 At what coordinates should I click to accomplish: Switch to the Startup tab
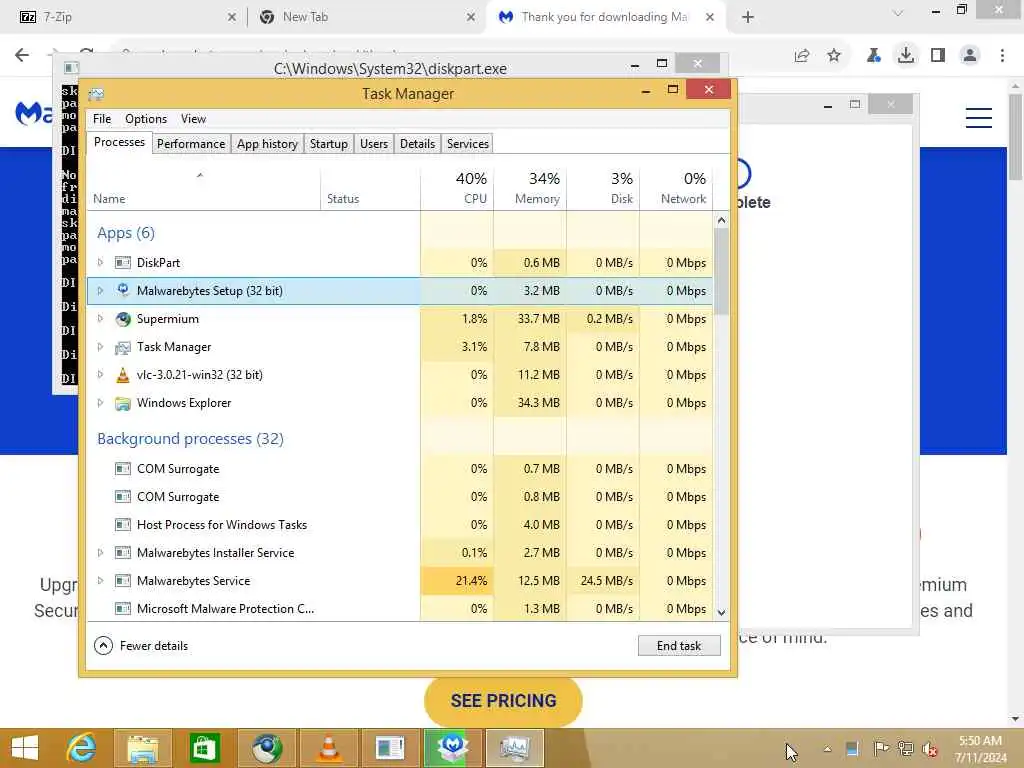328,144
